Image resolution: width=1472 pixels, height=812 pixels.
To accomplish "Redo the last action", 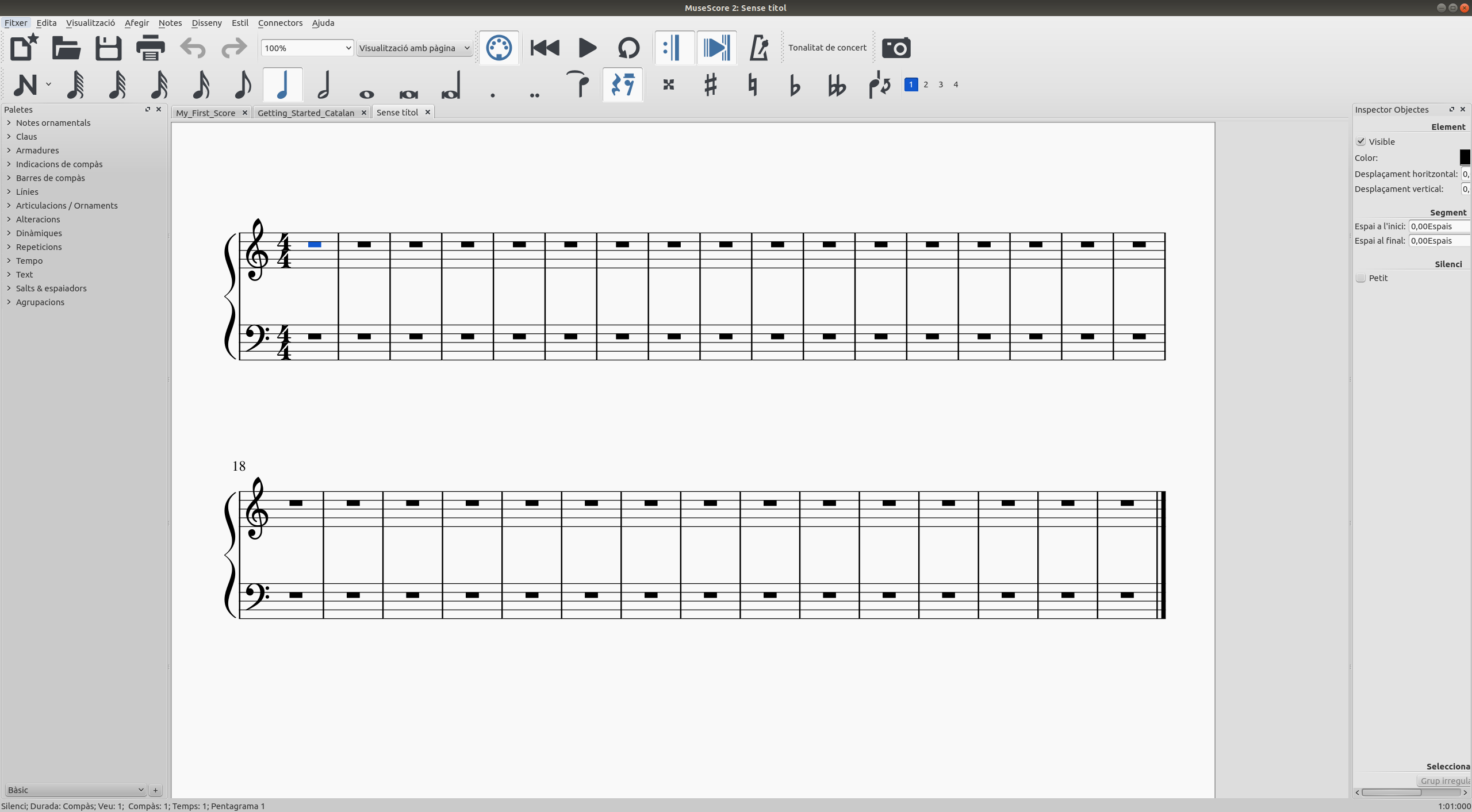I will click(x=234, y=48).
